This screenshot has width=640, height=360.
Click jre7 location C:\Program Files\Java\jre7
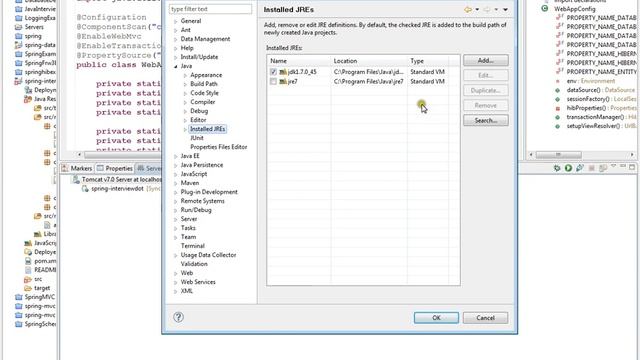pyautogui.click(x=369, y=82)
